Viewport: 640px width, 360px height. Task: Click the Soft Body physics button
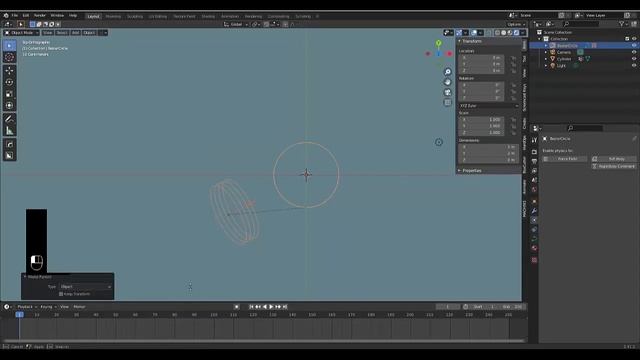[x=614, y=159]
